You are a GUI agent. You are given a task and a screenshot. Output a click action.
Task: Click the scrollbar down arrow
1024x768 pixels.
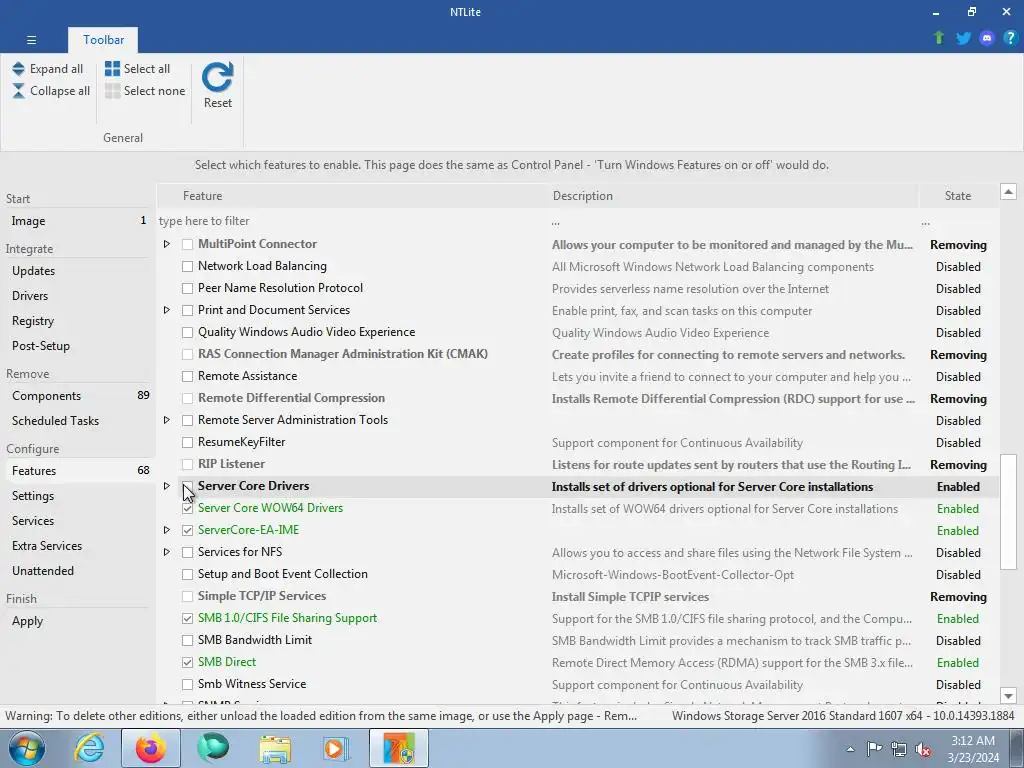tap(1008, 696)
